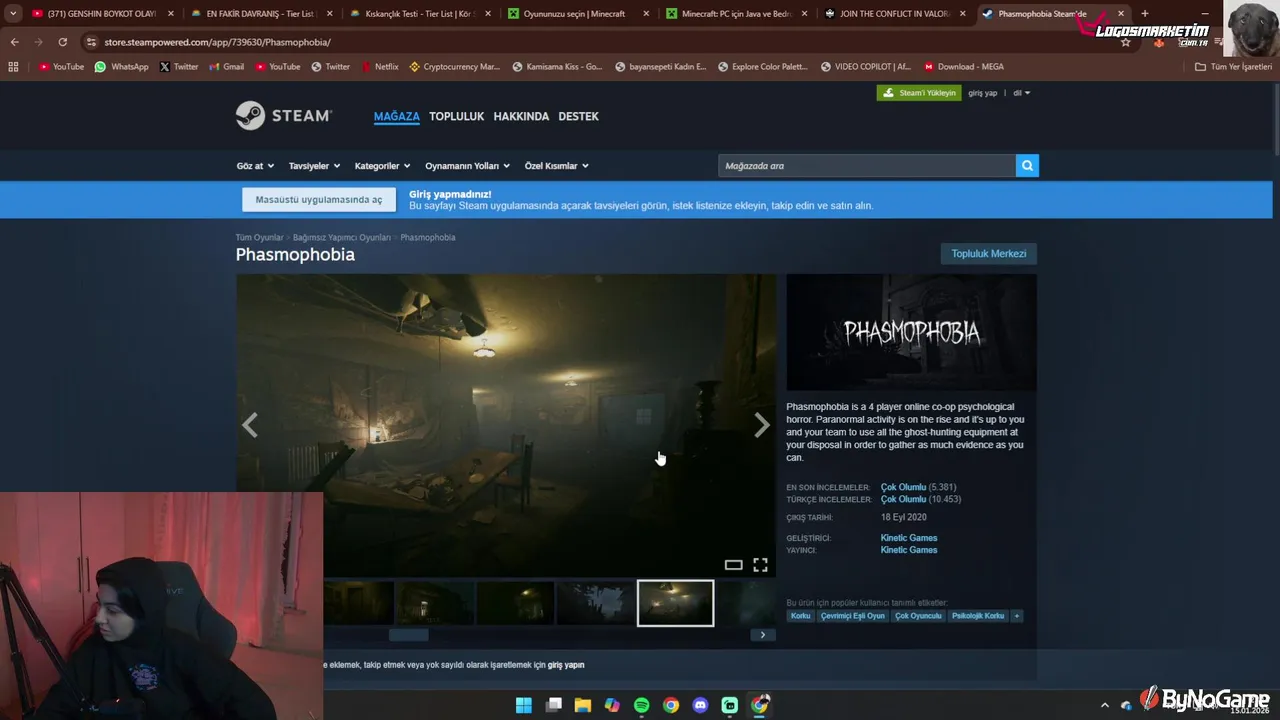This screenshot has width=1280, height=720.
Task: Open the Gmail bookmark
Action: pyautogui.click(x=226, y=67)
